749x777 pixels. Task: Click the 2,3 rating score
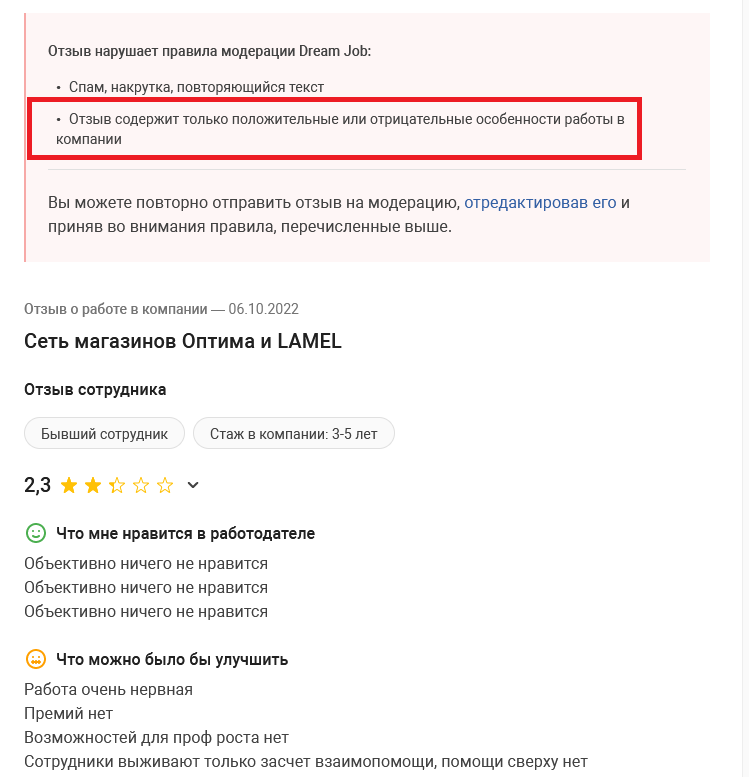point(38,486)
